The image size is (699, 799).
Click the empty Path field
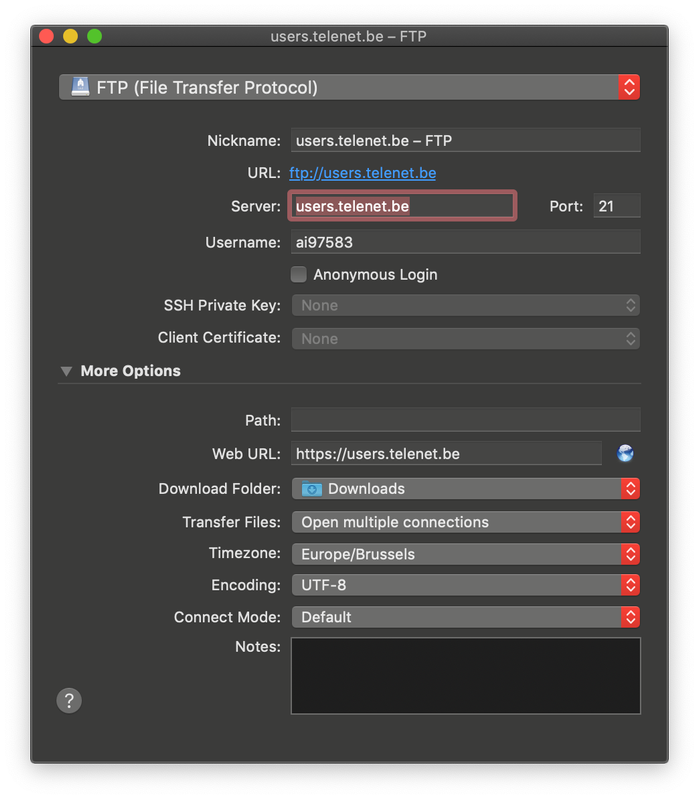(x=465, y=421)
